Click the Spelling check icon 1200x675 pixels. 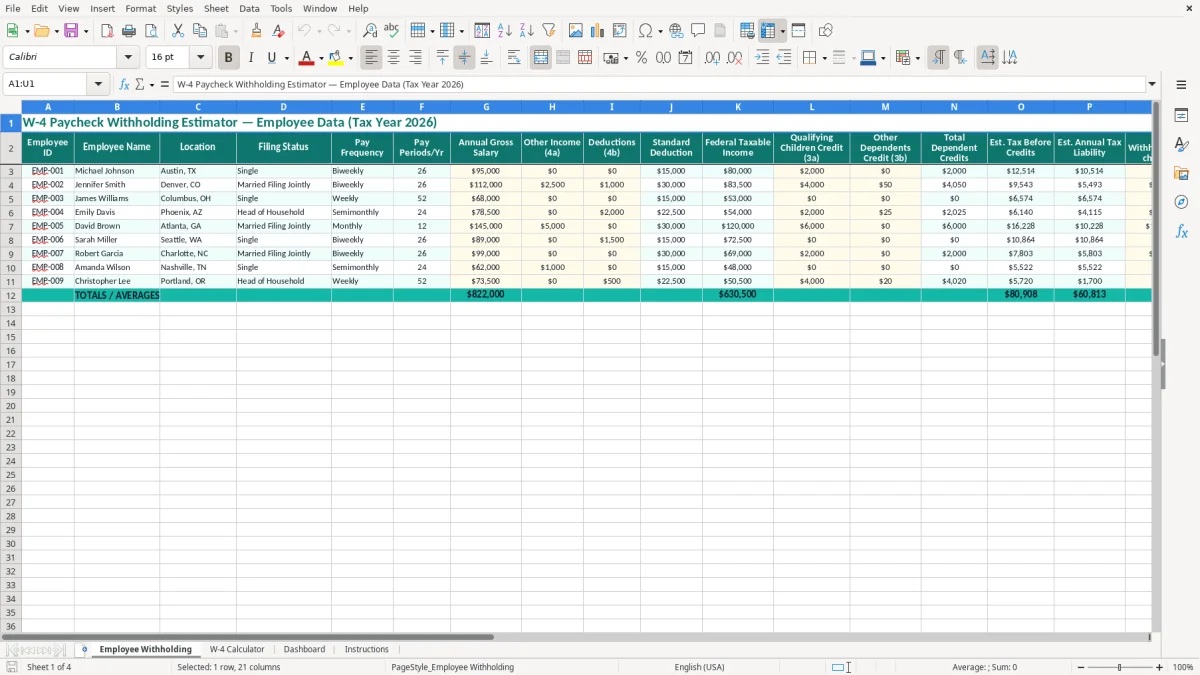[x=392, y=31]
